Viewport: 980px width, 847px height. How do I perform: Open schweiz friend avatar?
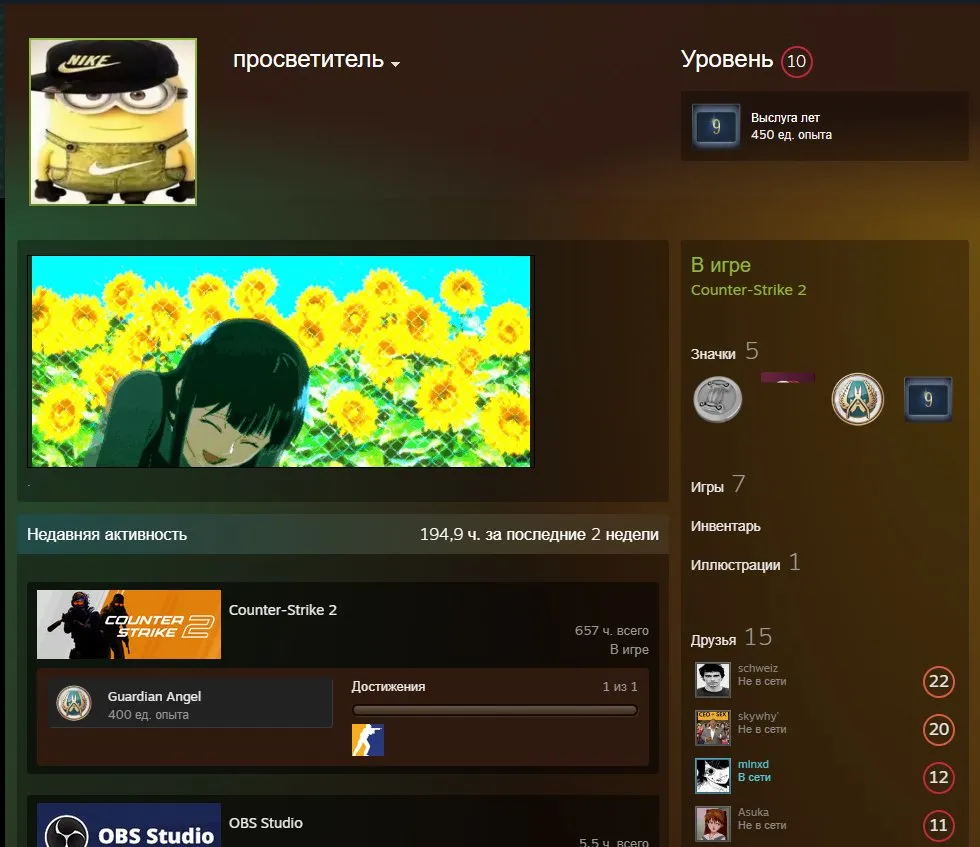tap(713, 680)
